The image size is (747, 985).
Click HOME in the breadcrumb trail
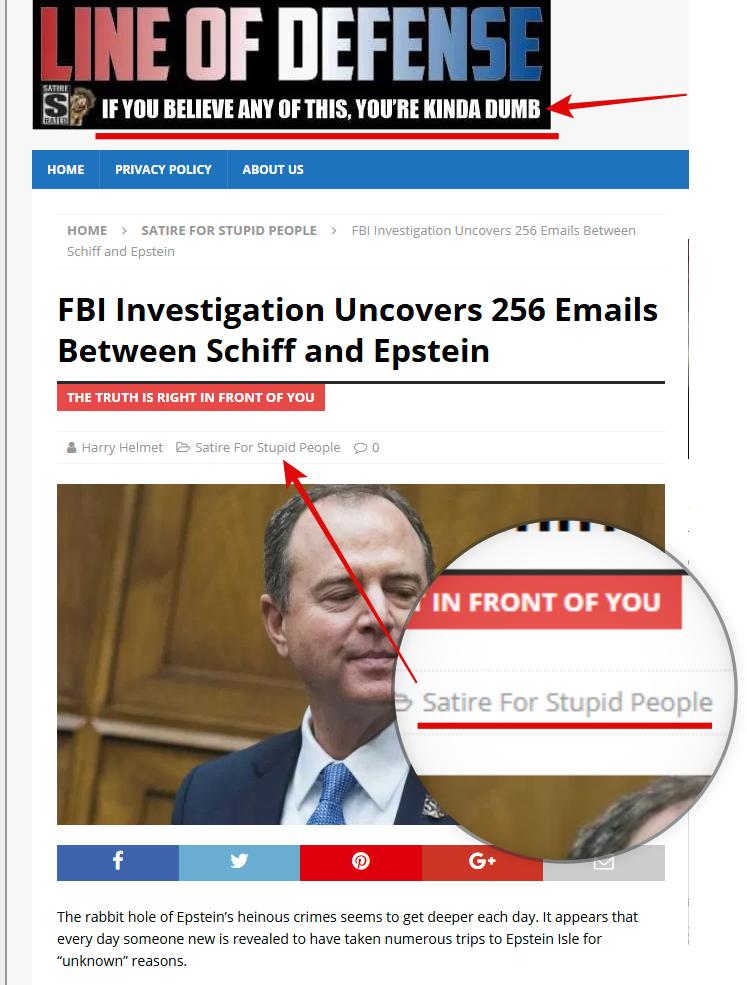click(87, 231)
